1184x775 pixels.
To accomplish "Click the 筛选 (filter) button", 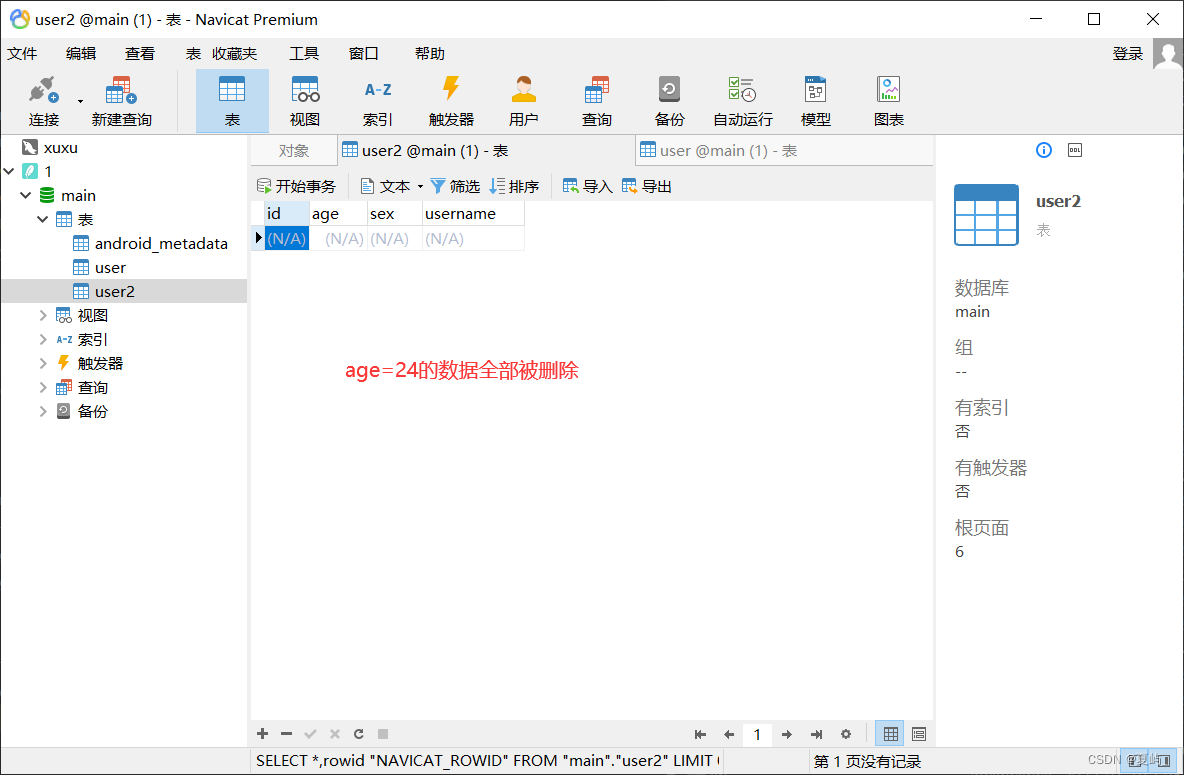I will 455,185.
